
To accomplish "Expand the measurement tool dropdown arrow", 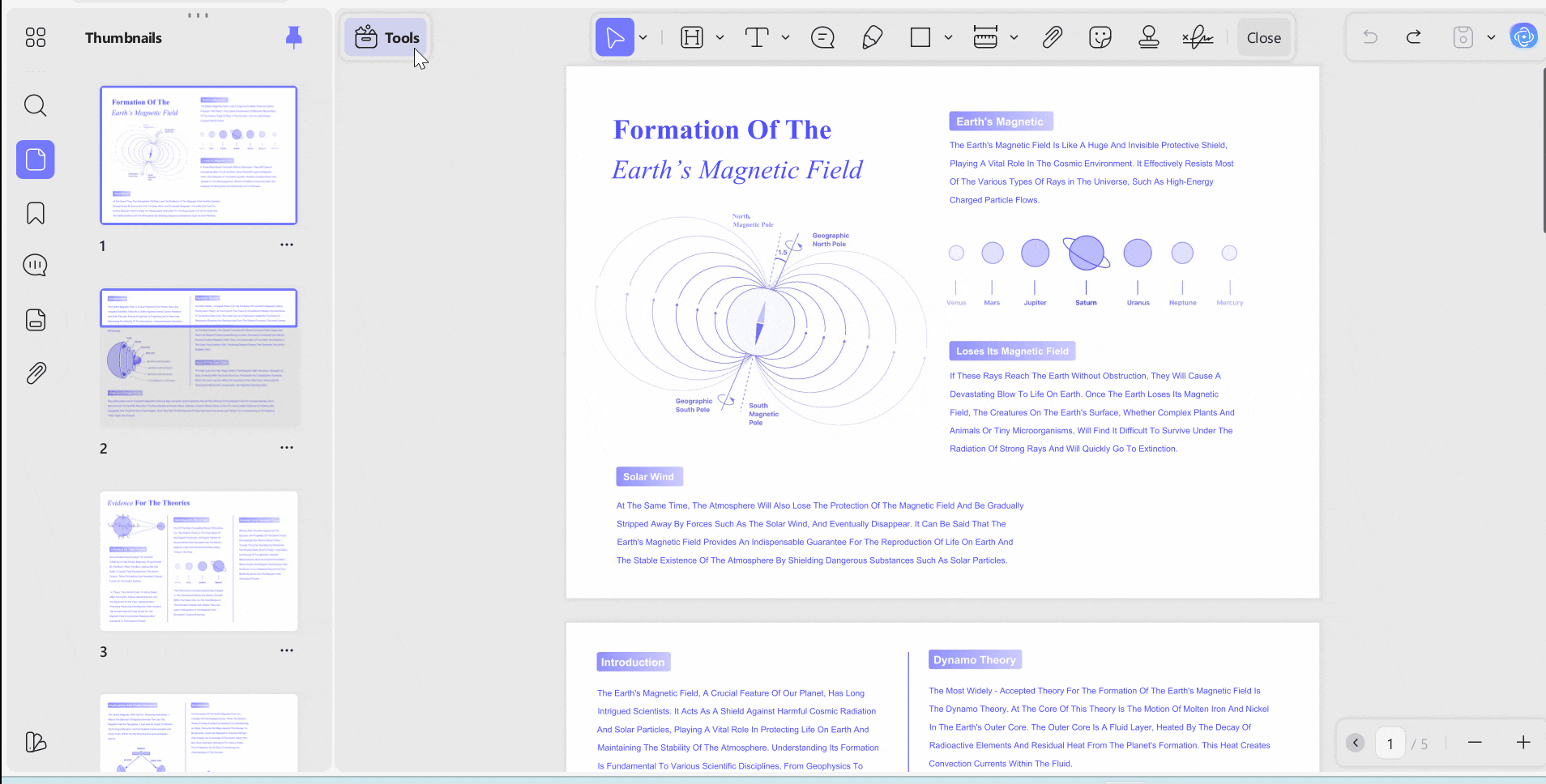I will click(x=1014, y=37).
